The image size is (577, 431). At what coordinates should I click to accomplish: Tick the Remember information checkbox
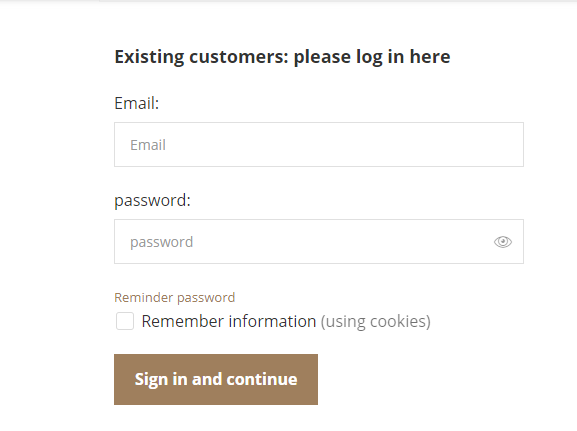125,321
